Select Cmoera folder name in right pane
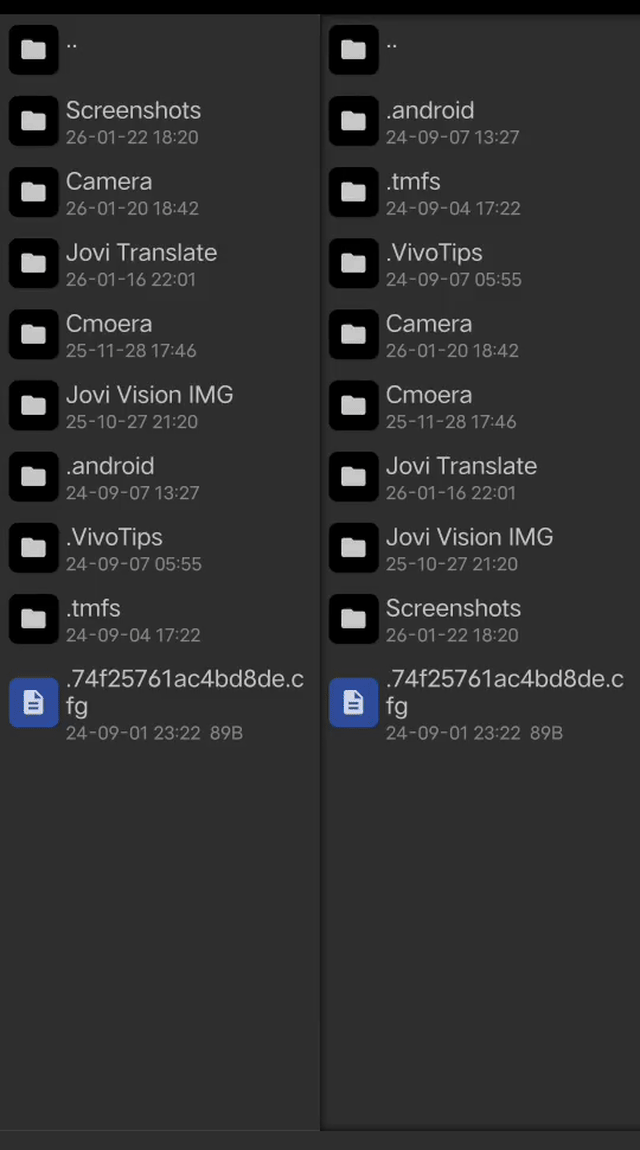Screen dimensions: 640x1150 pos(429,395)
